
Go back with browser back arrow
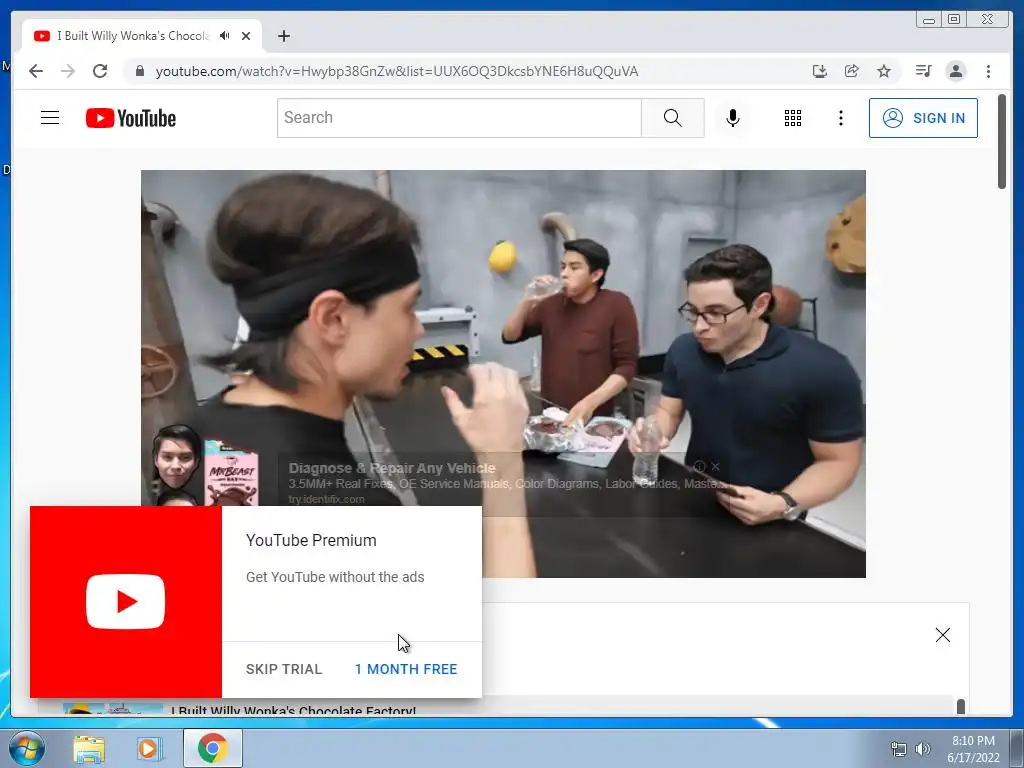36,71
